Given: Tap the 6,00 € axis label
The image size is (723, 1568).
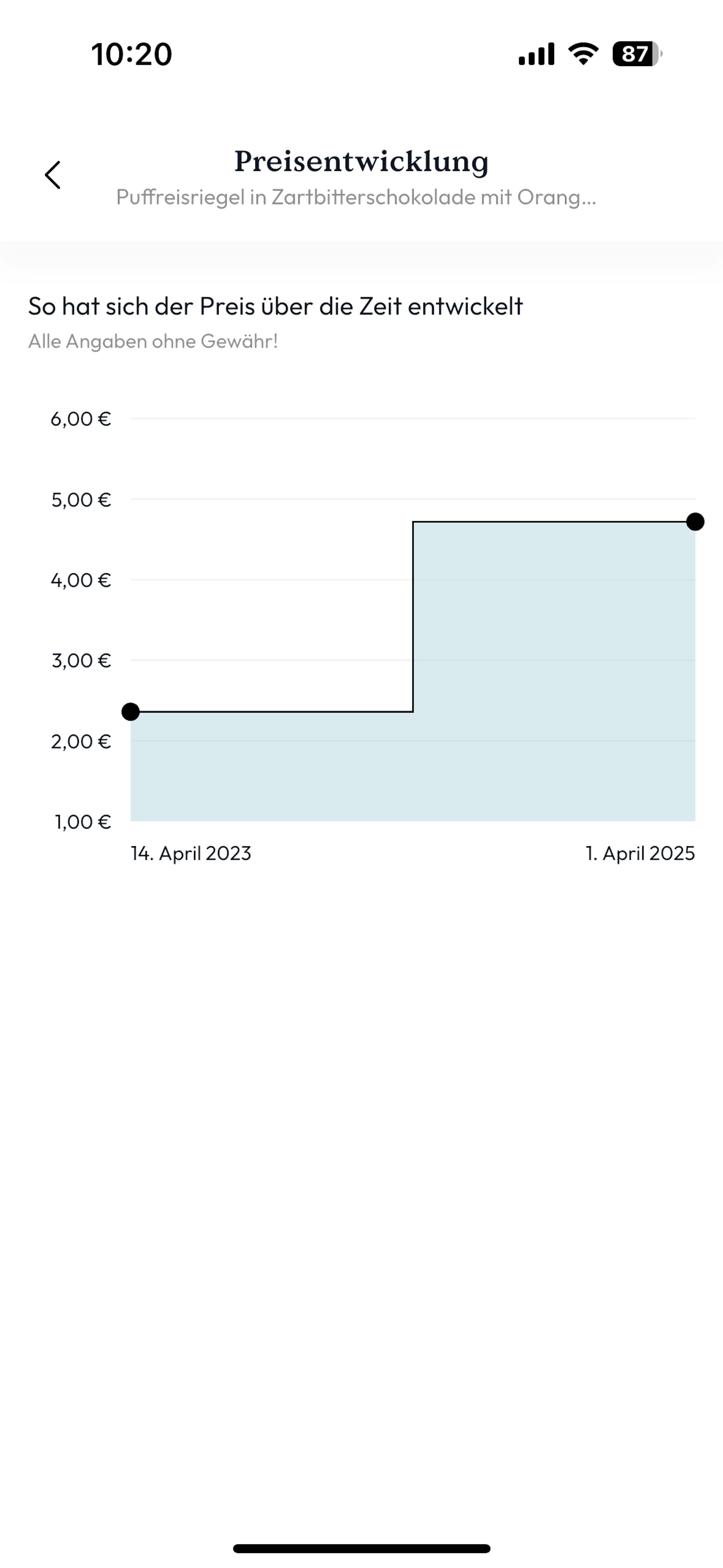Looking at the screenshot, I should click(81, 419).
